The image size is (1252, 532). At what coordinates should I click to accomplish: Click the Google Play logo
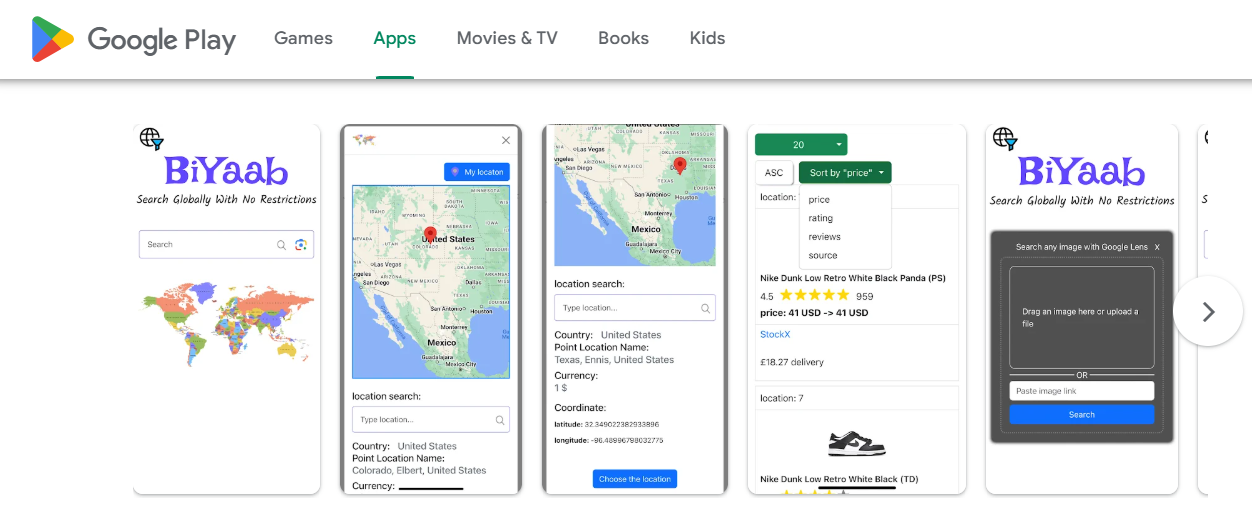(134, 39)
